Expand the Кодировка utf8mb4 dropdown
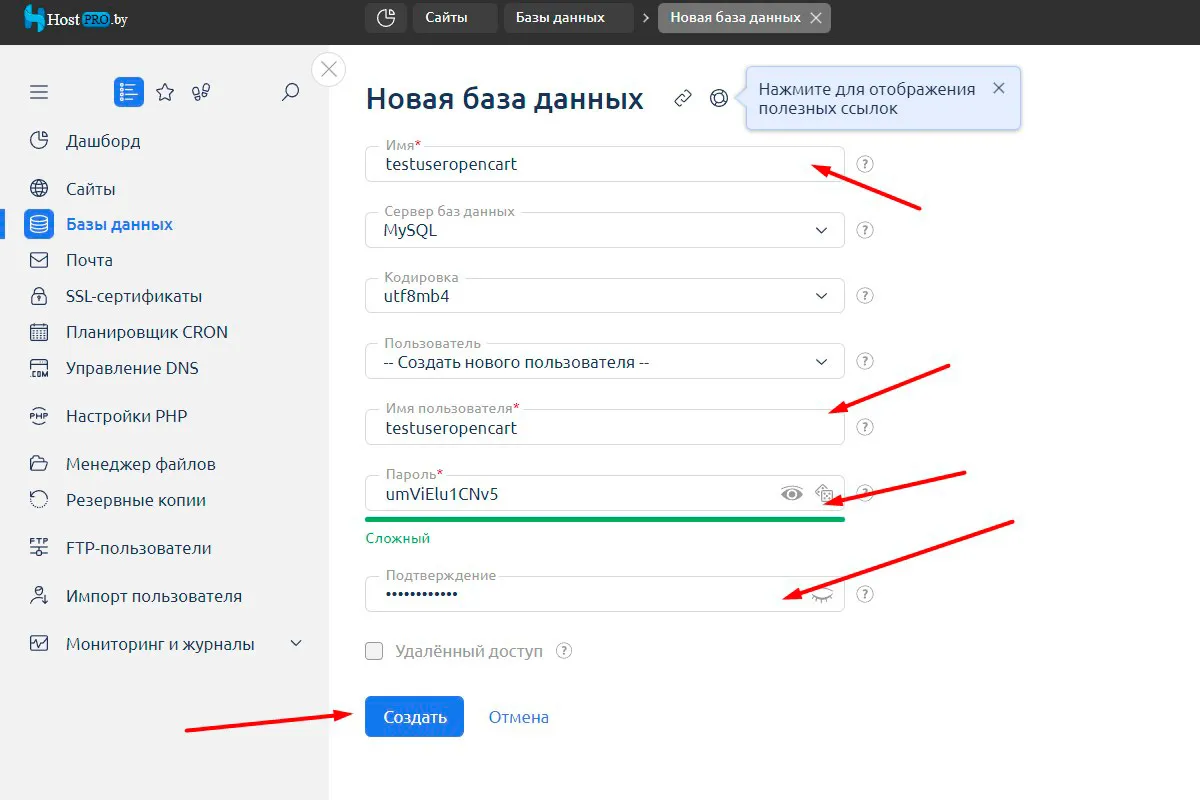Screen dimensions: 1200x800 click(605, 296)
